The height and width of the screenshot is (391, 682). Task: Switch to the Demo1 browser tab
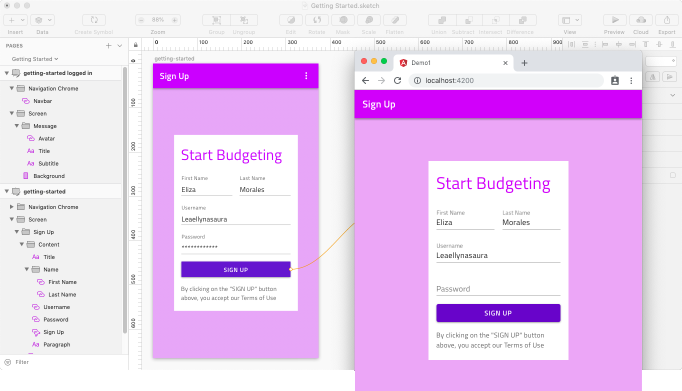[453, 63]
